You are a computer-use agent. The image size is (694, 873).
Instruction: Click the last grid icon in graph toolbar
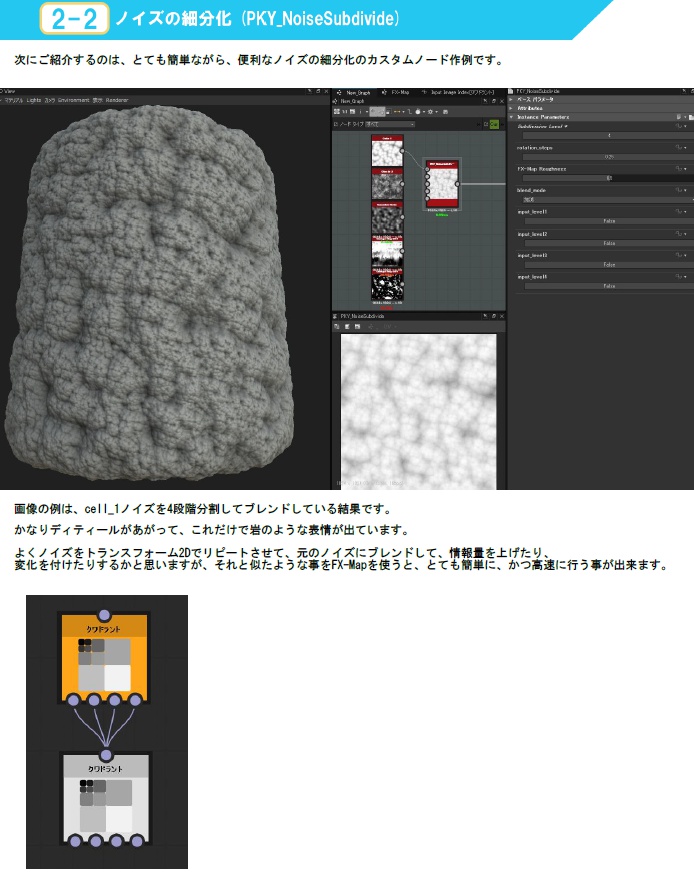pyautogui.click(x=446, y=112)
